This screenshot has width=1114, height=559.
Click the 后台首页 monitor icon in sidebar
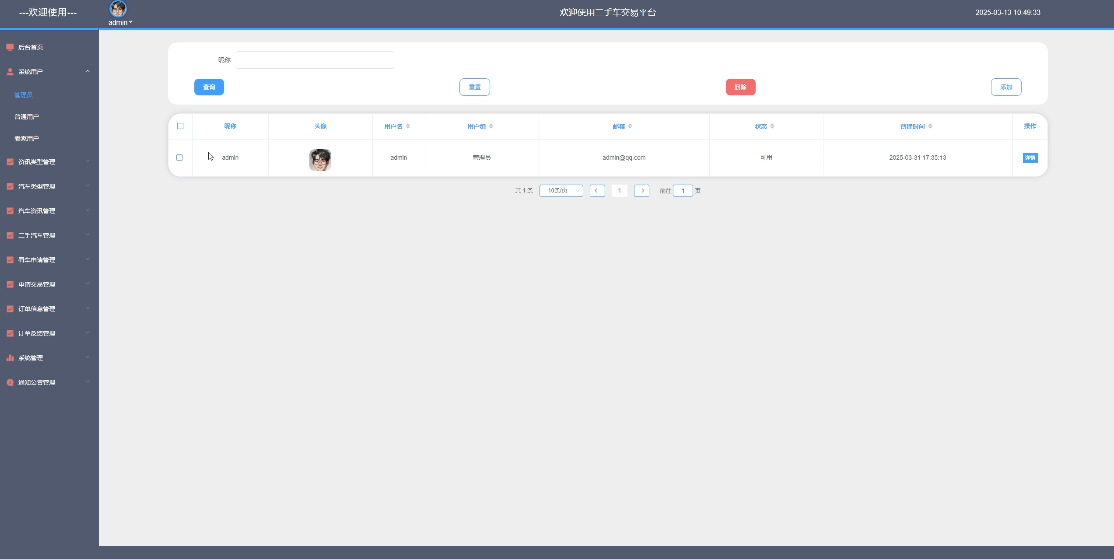tap(10, 48)
